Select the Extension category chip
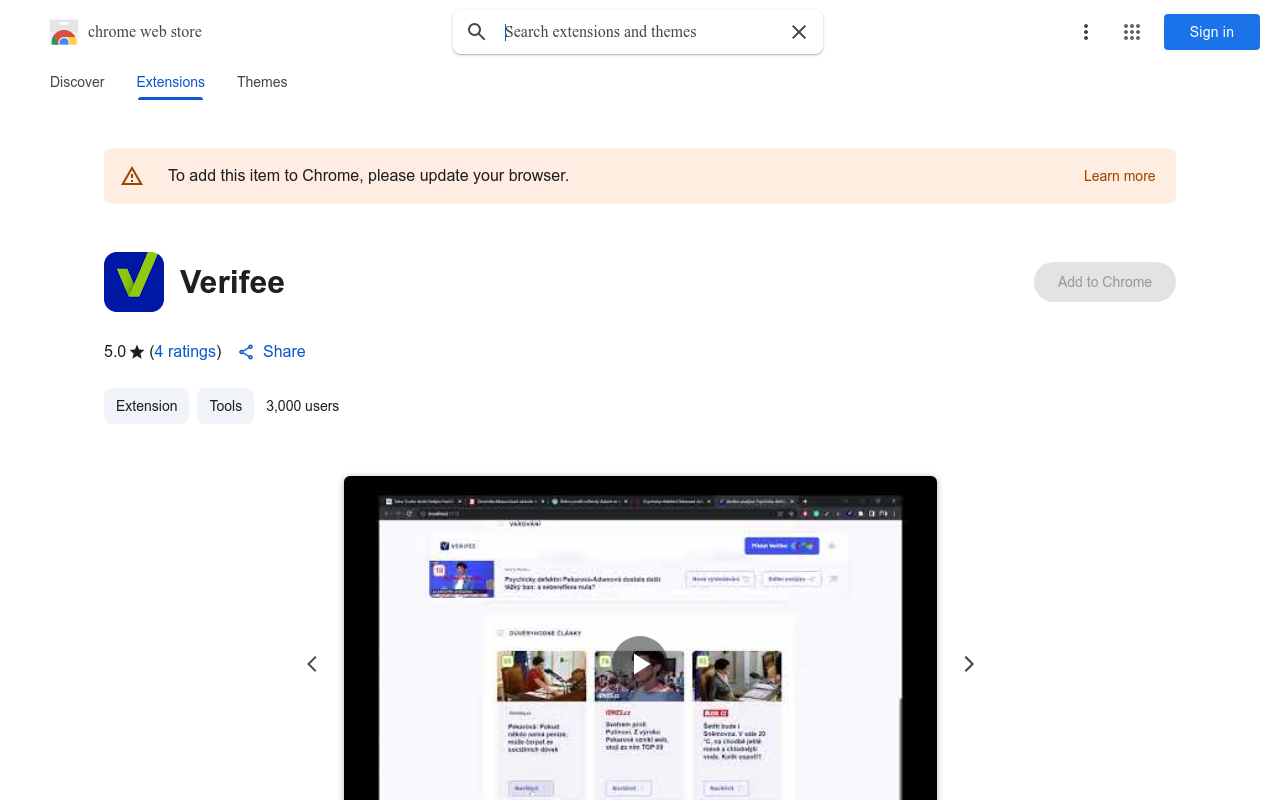Image resolution: width=1280 pixels, height=800 pixels. (146, 406)
